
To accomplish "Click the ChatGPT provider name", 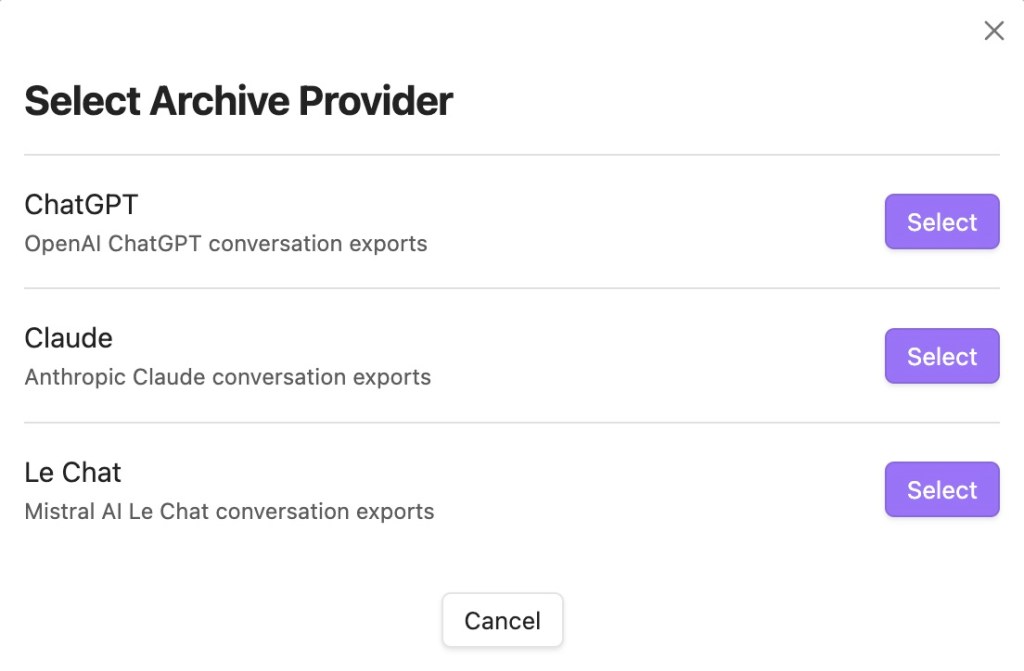I will point(81,204).
